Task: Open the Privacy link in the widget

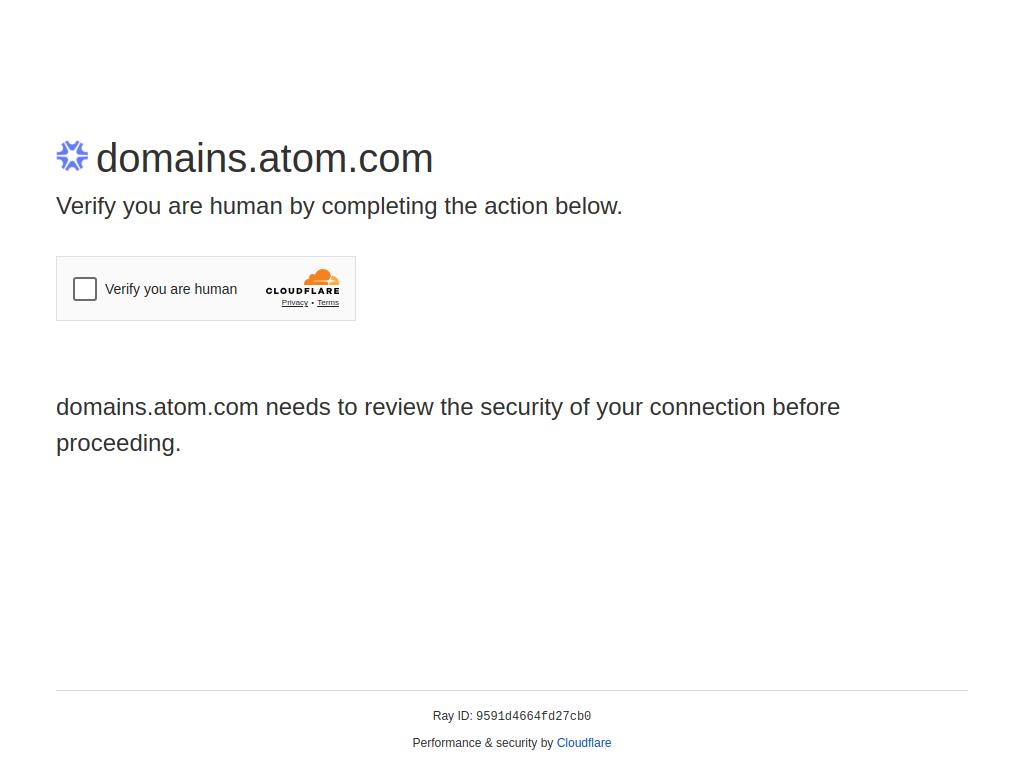Action: click(x=295, y=303)
